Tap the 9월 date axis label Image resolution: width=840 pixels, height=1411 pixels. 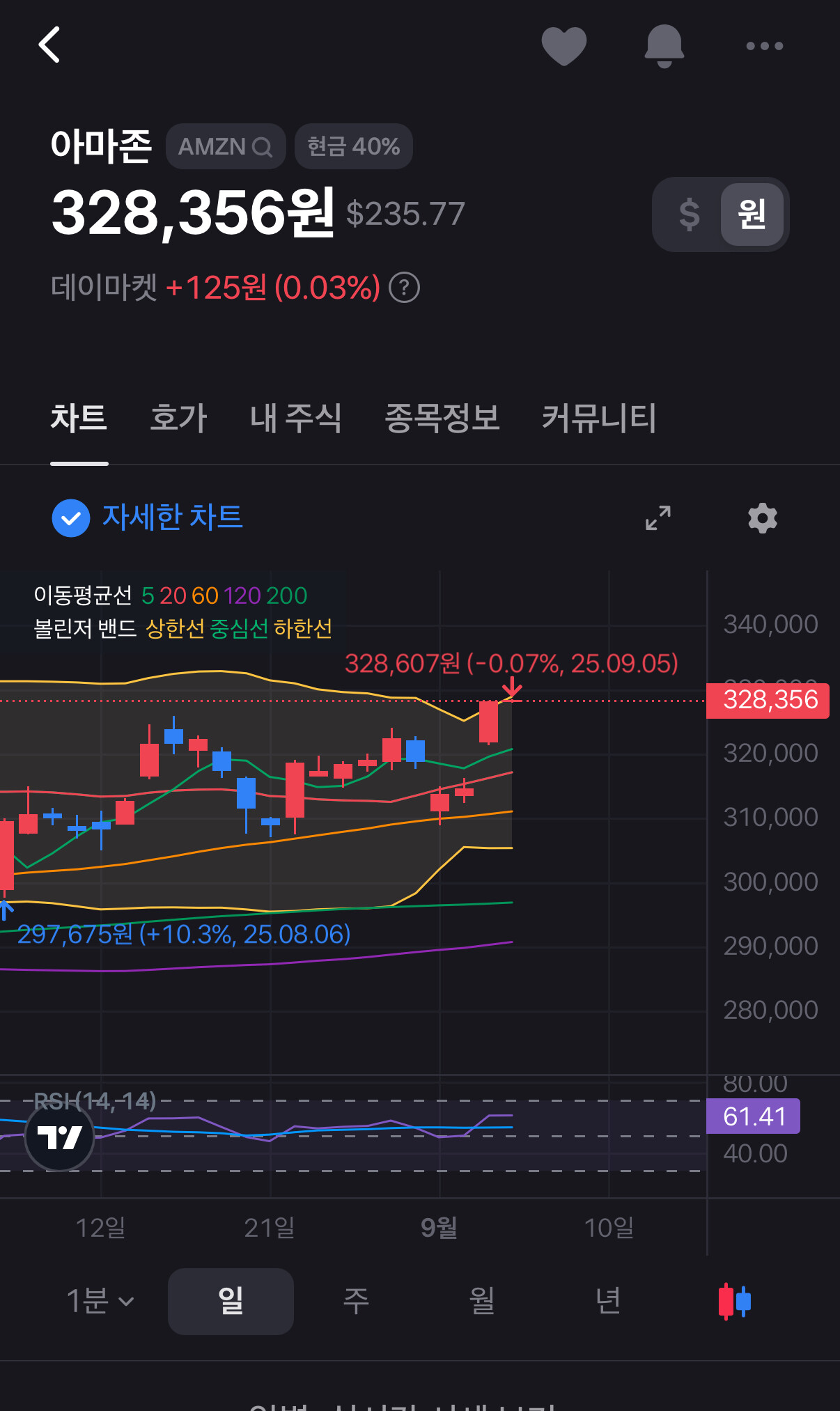[439, 1227]
